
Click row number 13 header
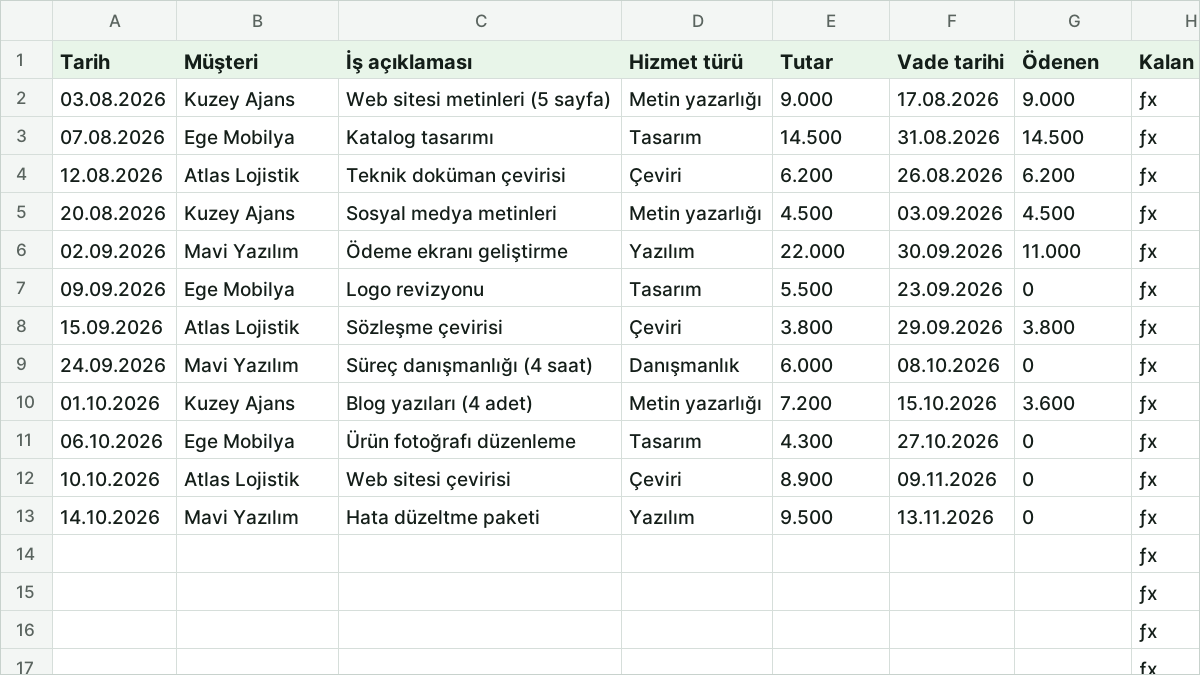26,516
